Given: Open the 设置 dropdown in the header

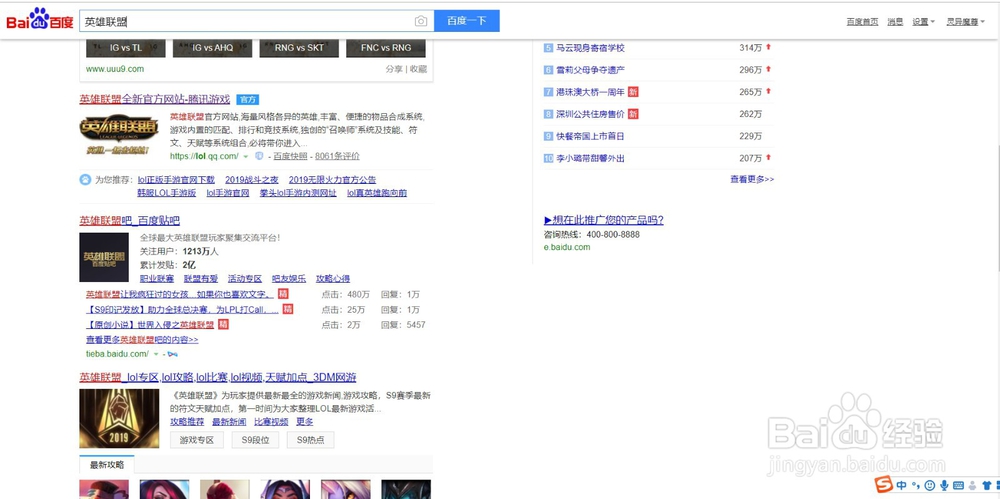Looking at the screenshot, I should 923,22.
